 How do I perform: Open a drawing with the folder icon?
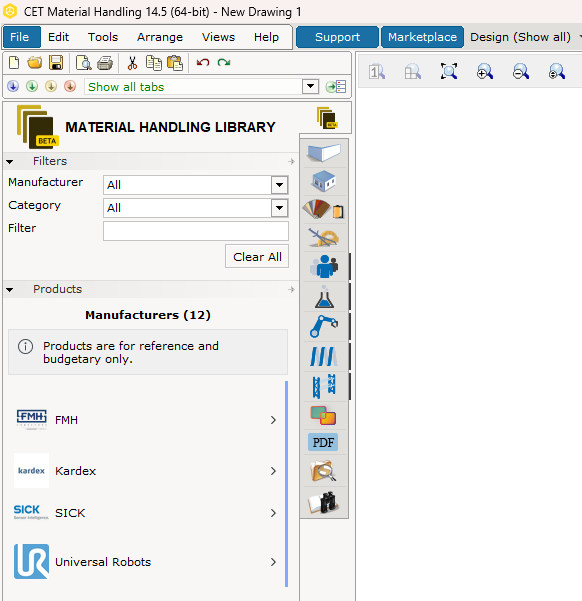[35, 62]
